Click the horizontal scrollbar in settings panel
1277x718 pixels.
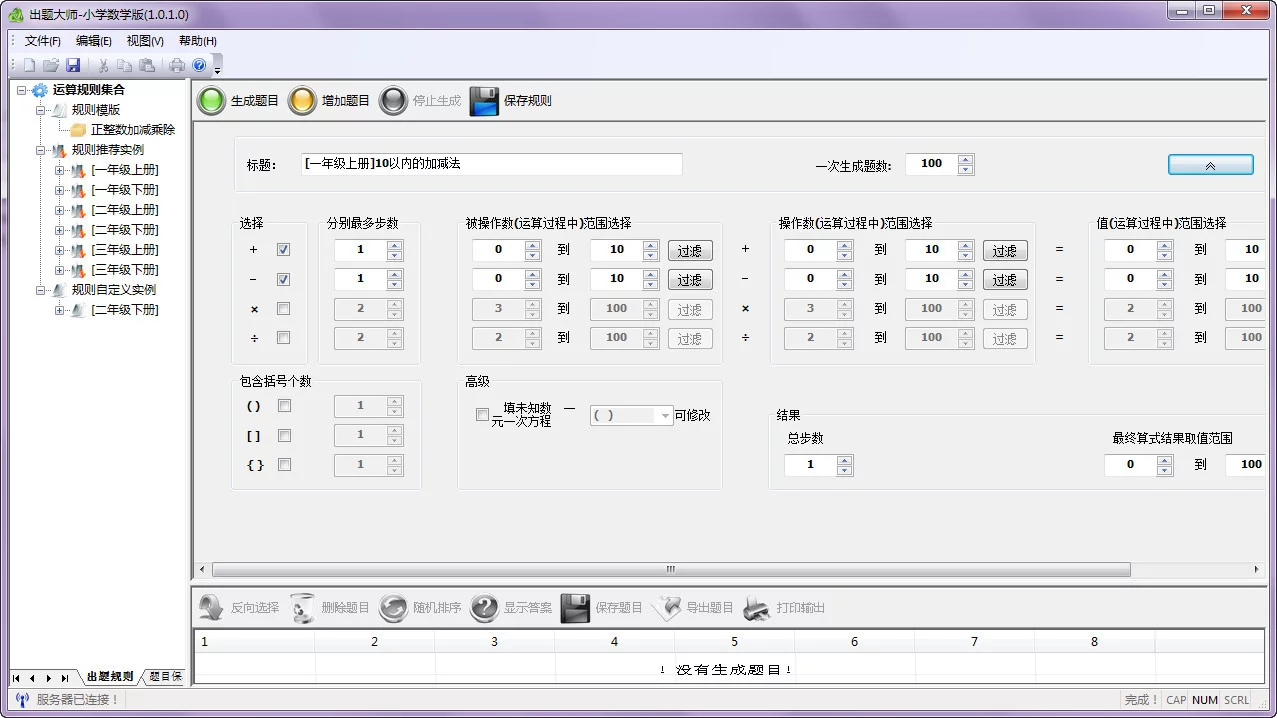671,569
